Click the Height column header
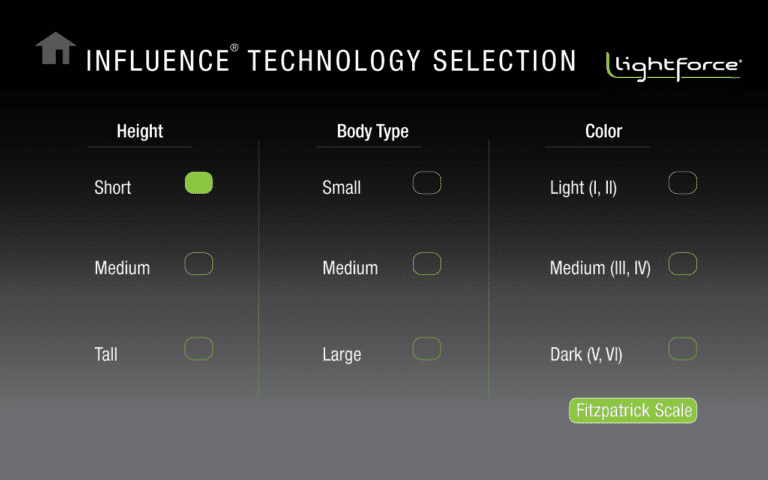This screenshot has width=768, height=480. 140,131
